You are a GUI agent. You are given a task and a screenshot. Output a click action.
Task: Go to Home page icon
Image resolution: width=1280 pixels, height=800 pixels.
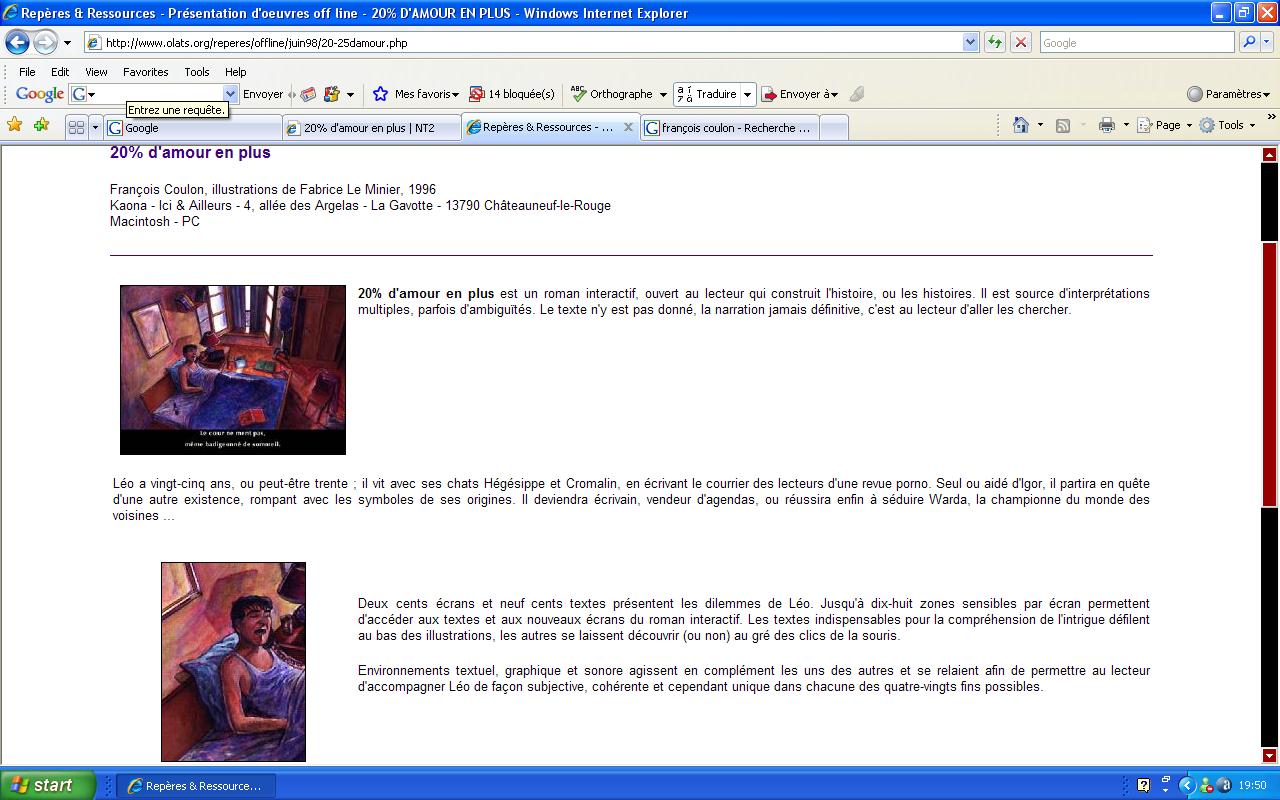[1021, 125]
